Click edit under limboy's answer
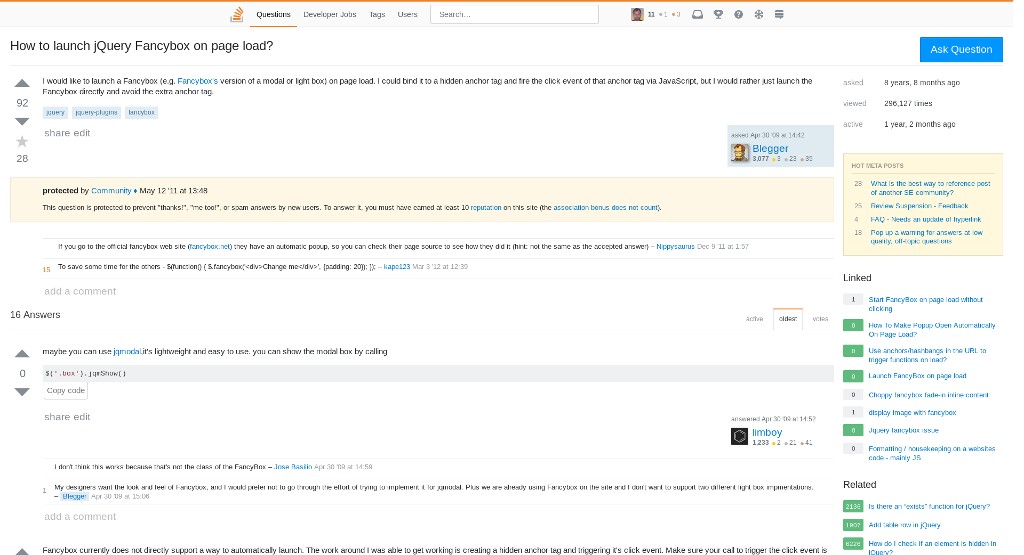This screenshot has width=1024, height=555. 82,417
